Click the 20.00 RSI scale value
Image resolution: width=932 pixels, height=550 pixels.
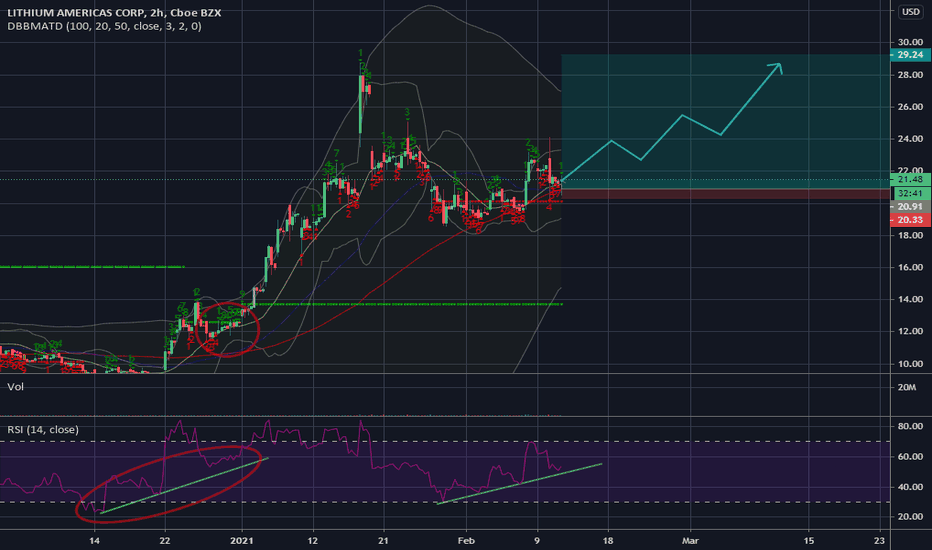tap(910, 517)
